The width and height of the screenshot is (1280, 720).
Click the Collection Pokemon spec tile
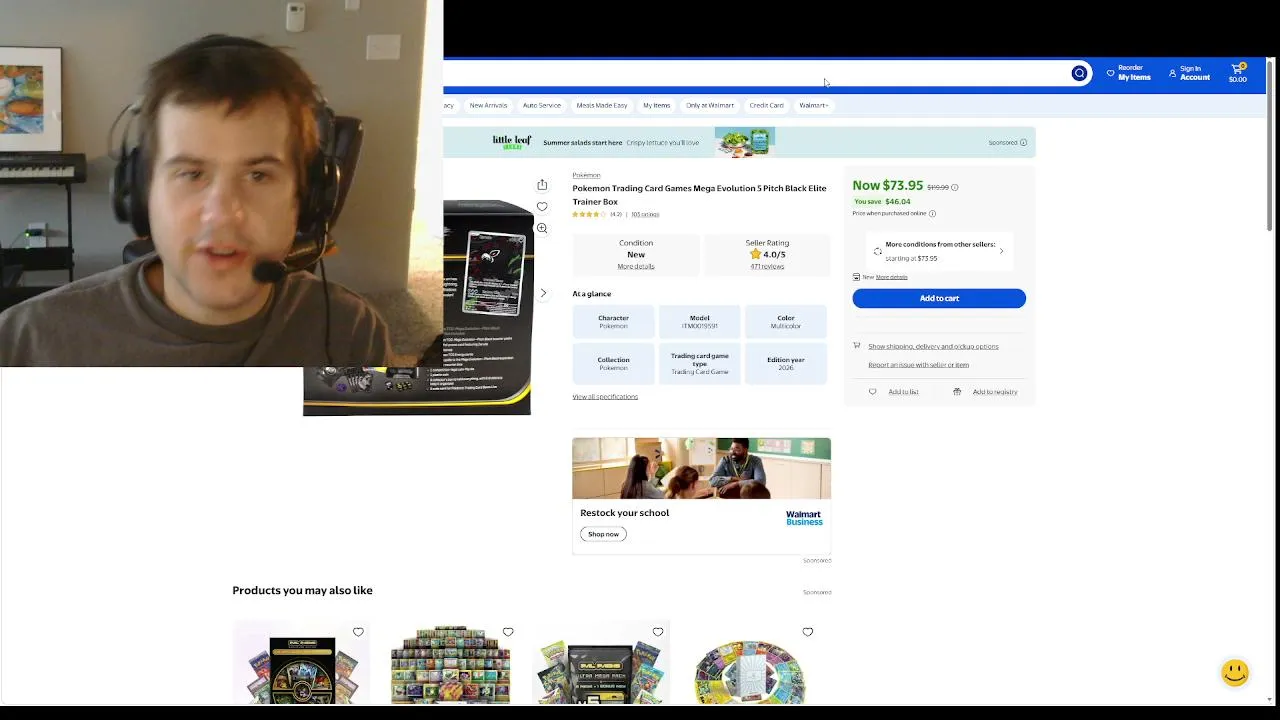613,364
